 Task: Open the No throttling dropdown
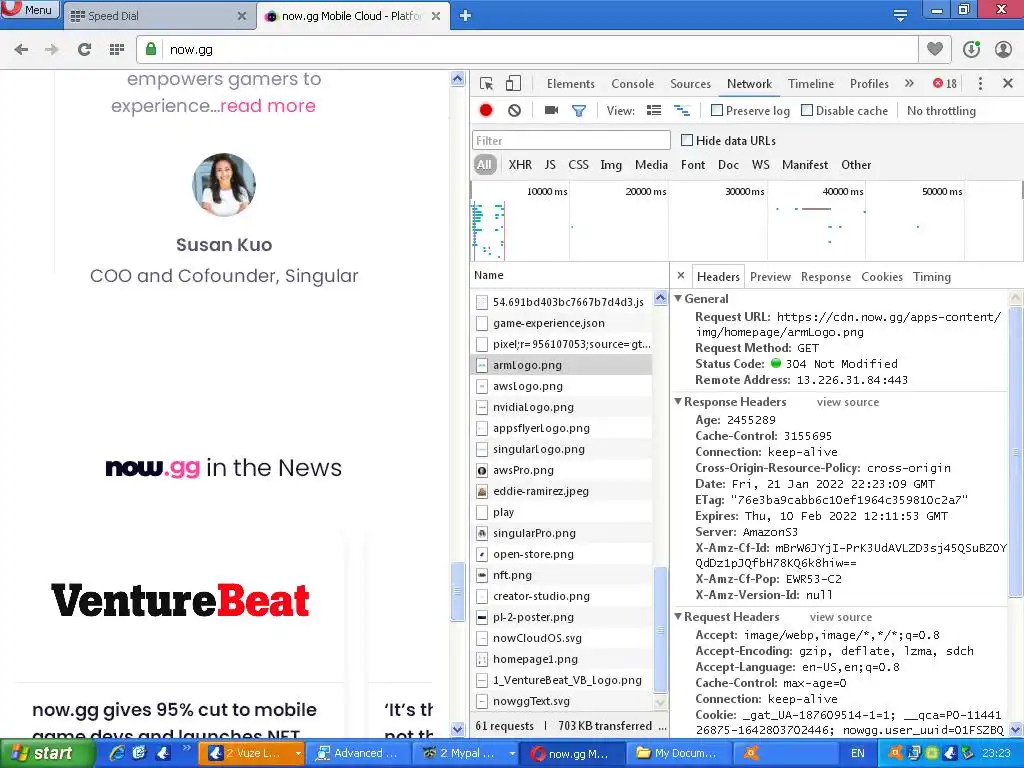coord(941,111)
